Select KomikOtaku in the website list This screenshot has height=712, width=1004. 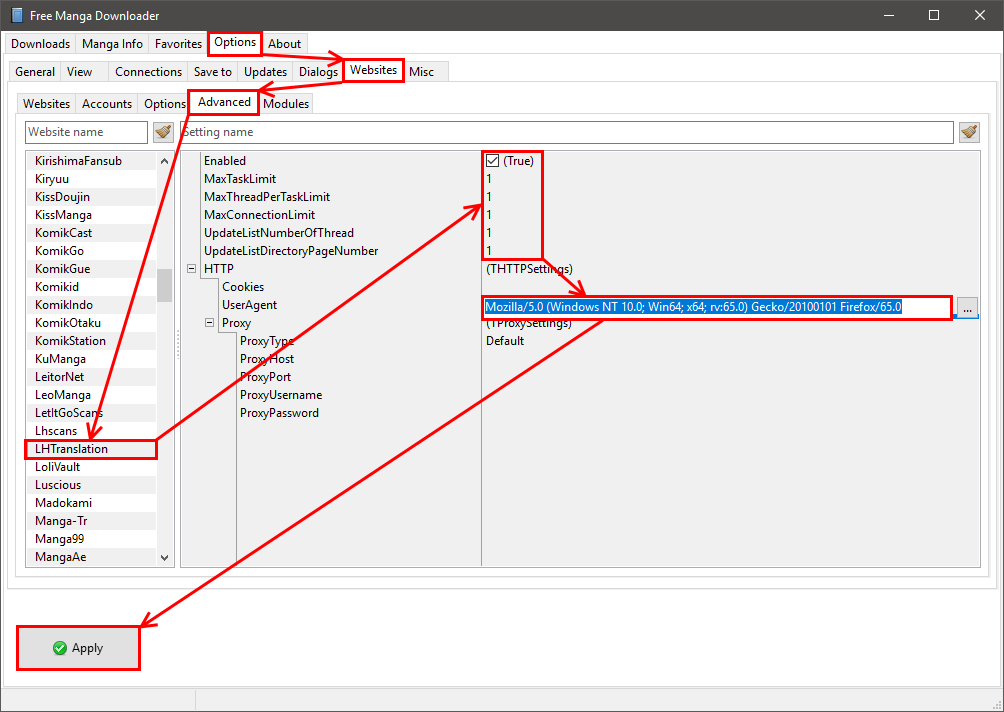(91, 323)
